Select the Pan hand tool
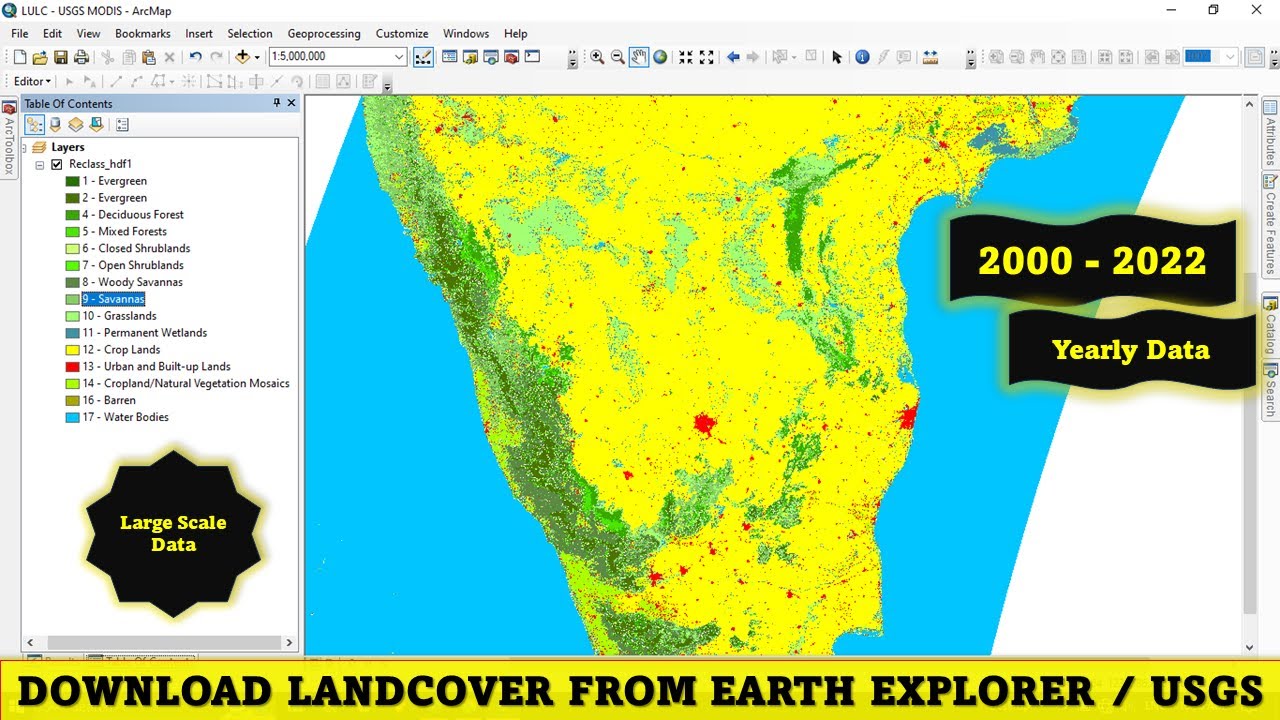 click(x=639, y=58)
